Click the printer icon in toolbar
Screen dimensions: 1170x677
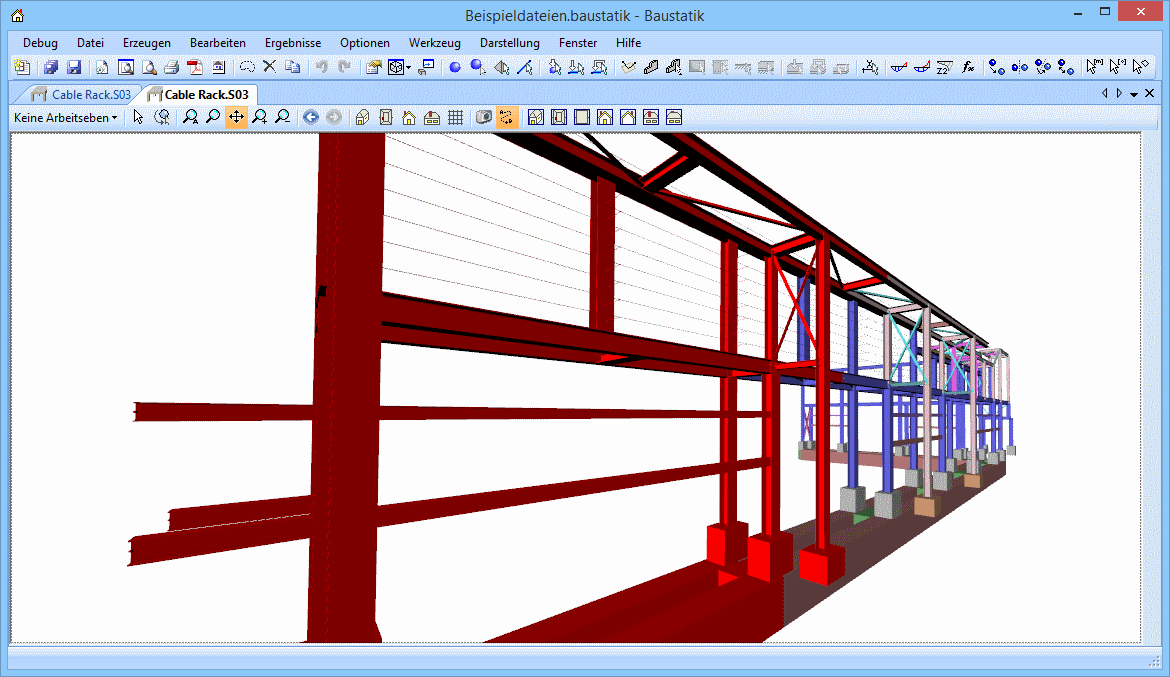171,68
